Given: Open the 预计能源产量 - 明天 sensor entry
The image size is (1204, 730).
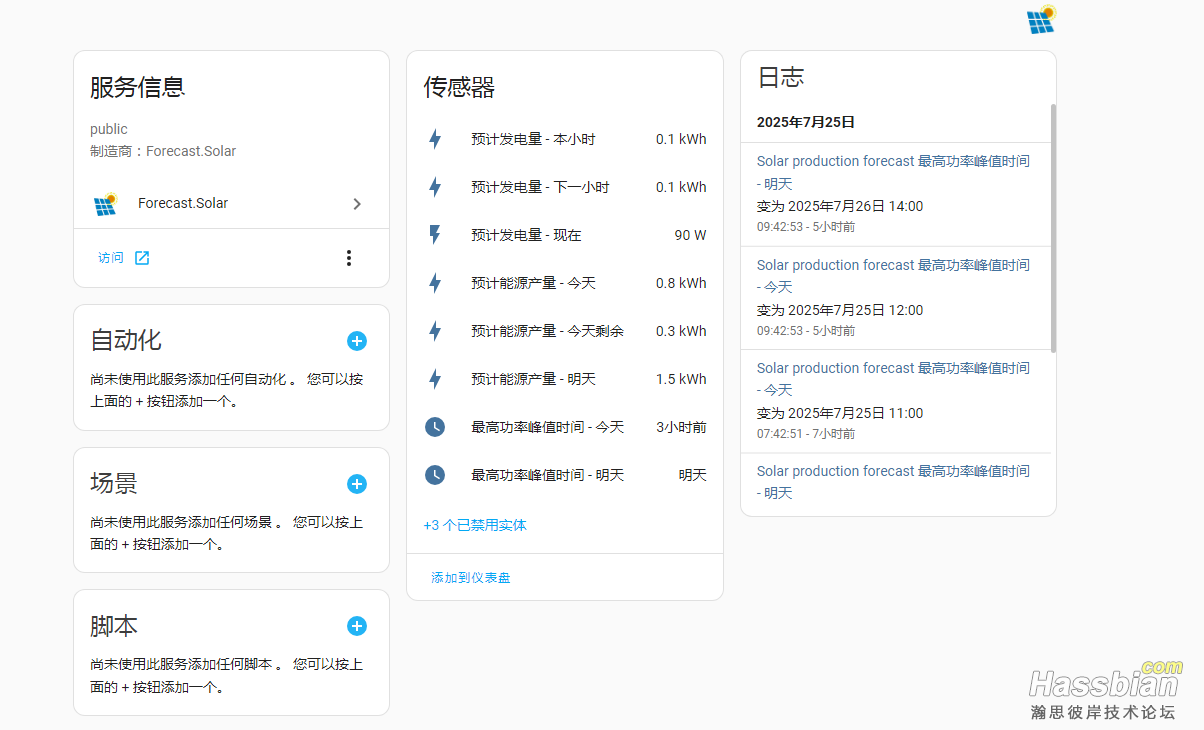Looking at the screenshot, I should click(565, 379).
